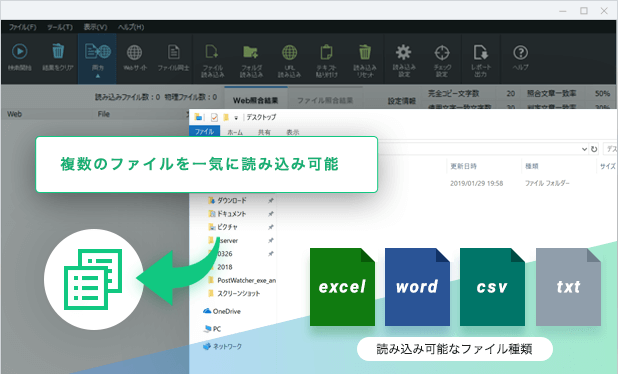This screenshot has width=618, height=374.
Task: Select ネットワーク in Explorer navigation pane
Action: (x=223, y=346)
